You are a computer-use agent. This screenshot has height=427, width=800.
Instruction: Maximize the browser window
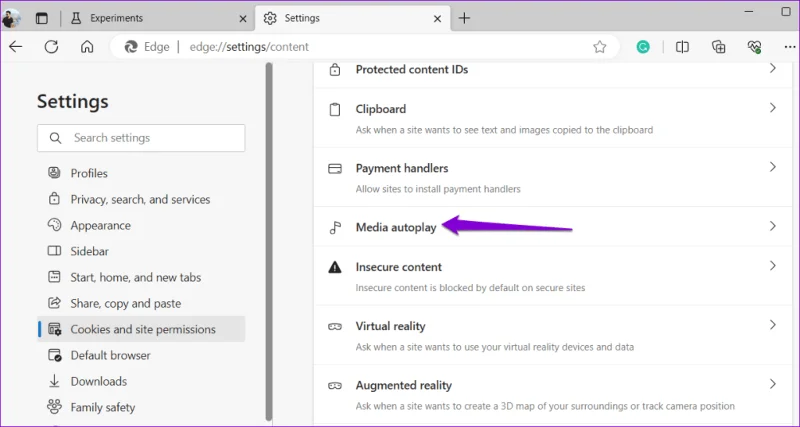[x=786, y=12]
